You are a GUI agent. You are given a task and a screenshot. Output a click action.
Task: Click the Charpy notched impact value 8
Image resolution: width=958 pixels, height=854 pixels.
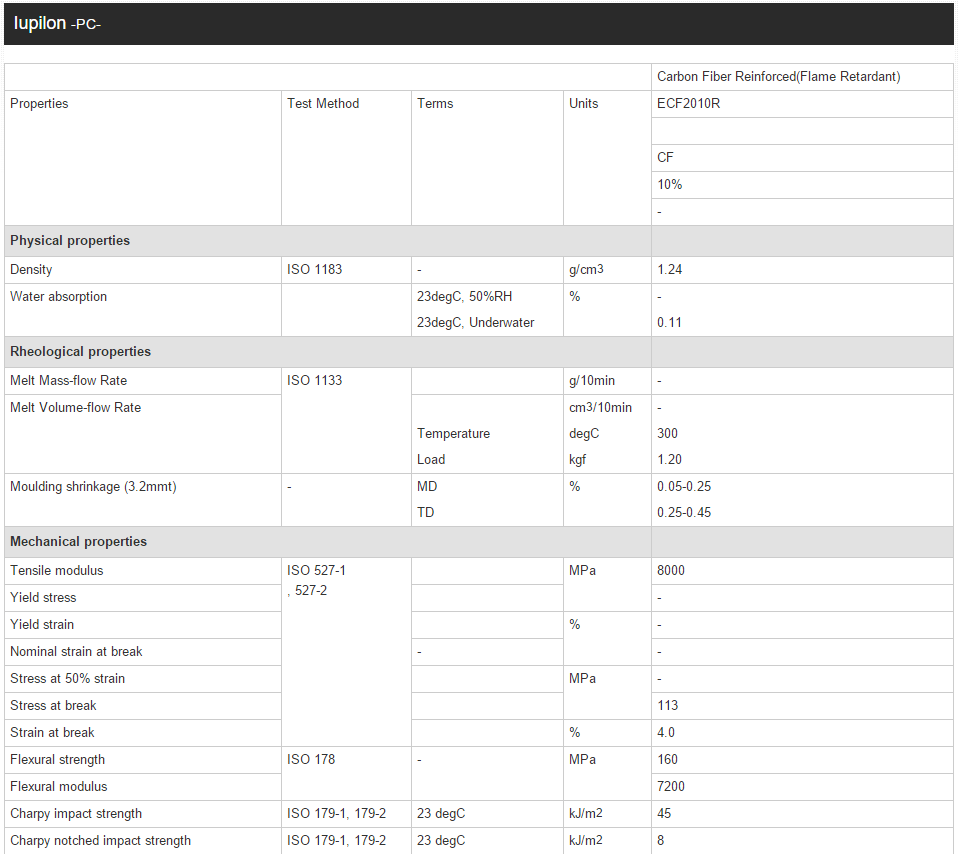(x=660, y=840)
